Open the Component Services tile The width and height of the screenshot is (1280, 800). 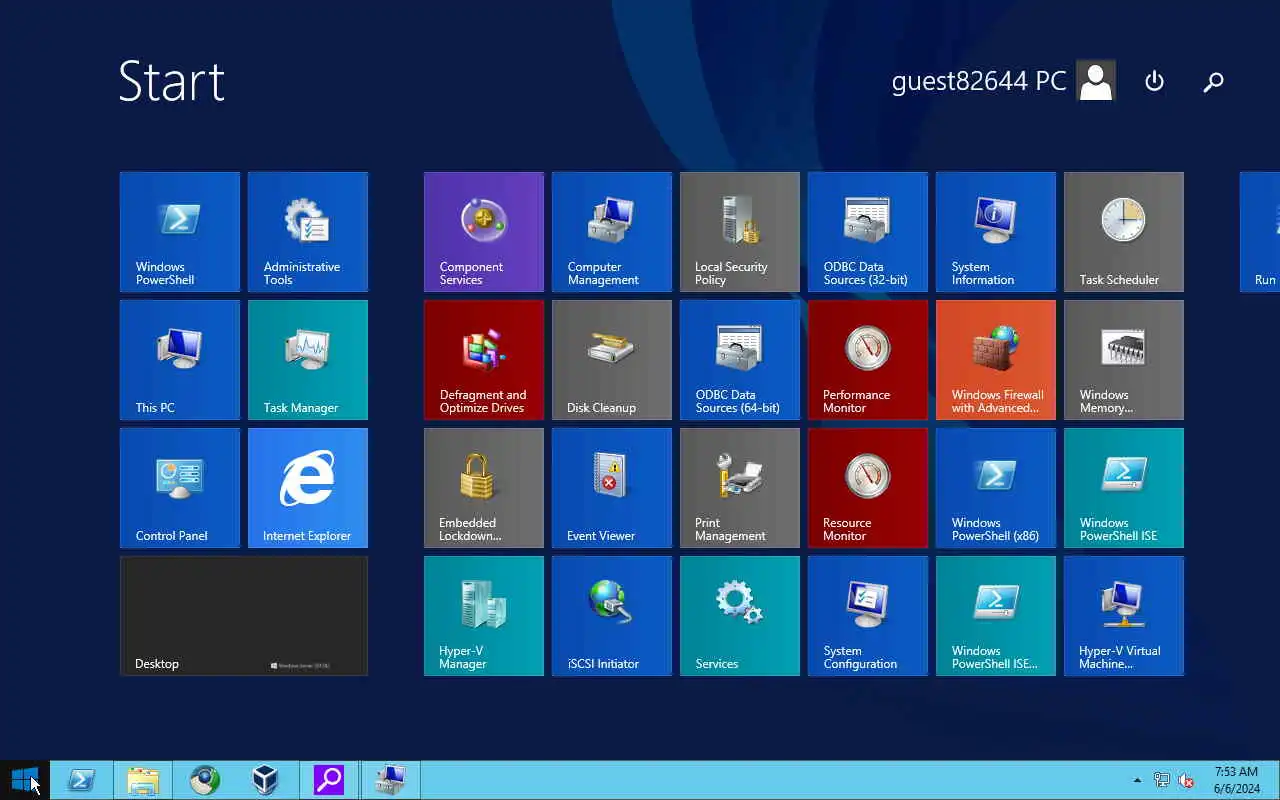[x=484, y=232]
